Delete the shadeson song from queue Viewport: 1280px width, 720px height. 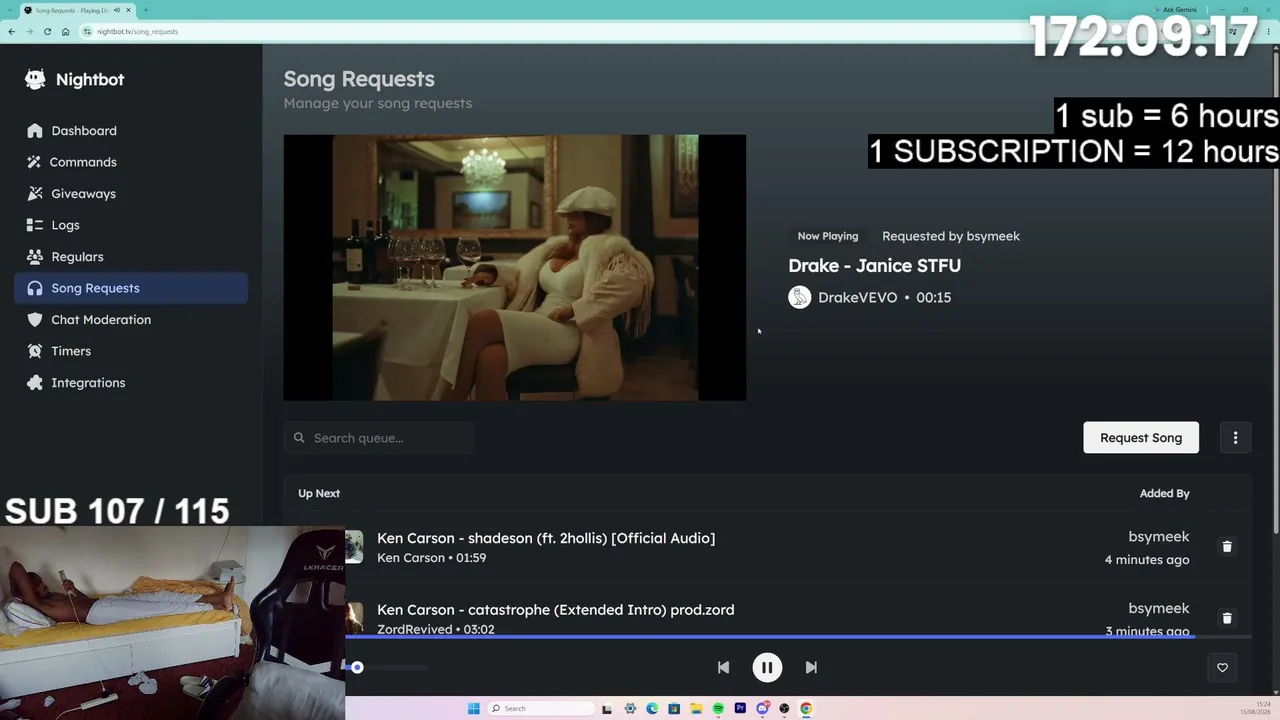(x=1227, y=547)
